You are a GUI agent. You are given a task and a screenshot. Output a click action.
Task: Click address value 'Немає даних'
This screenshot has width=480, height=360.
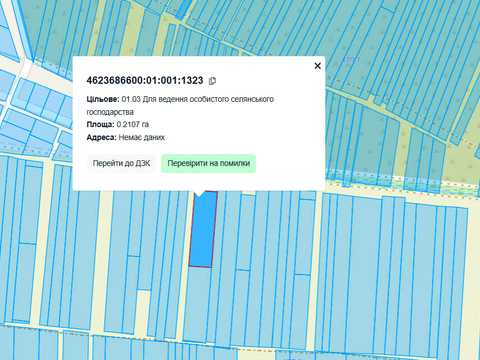142,137
